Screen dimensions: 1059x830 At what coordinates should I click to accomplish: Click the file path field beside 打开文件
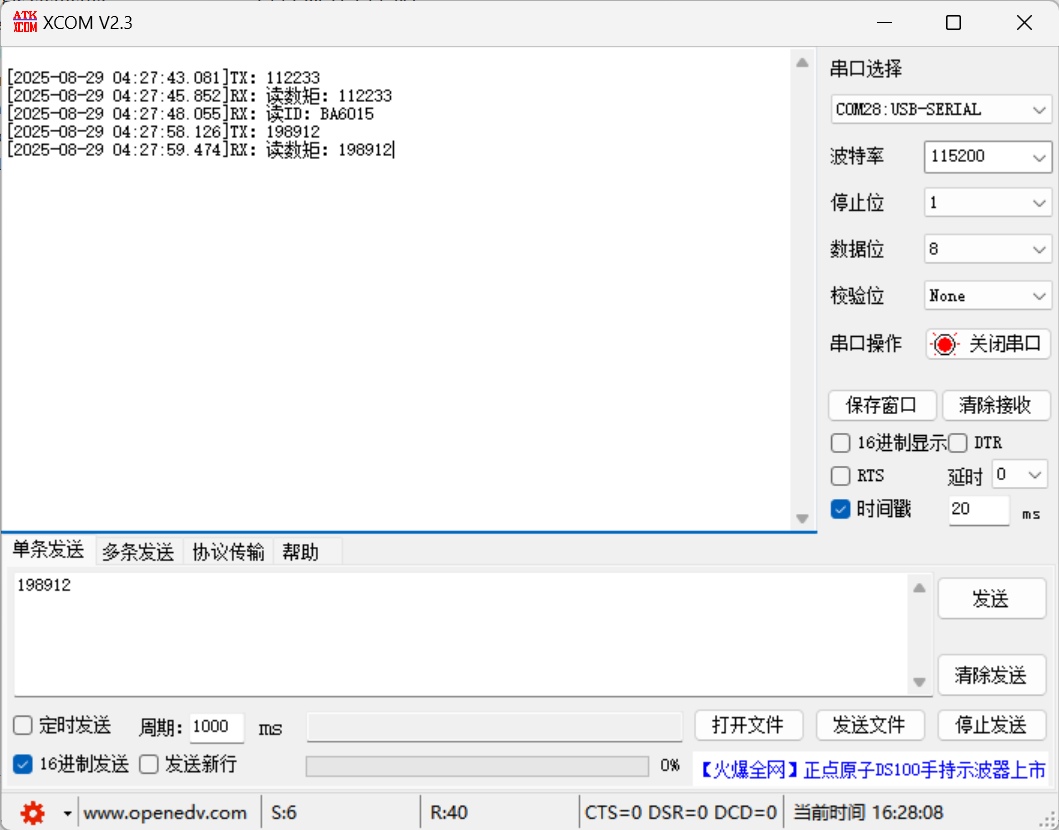click(494, 727)
